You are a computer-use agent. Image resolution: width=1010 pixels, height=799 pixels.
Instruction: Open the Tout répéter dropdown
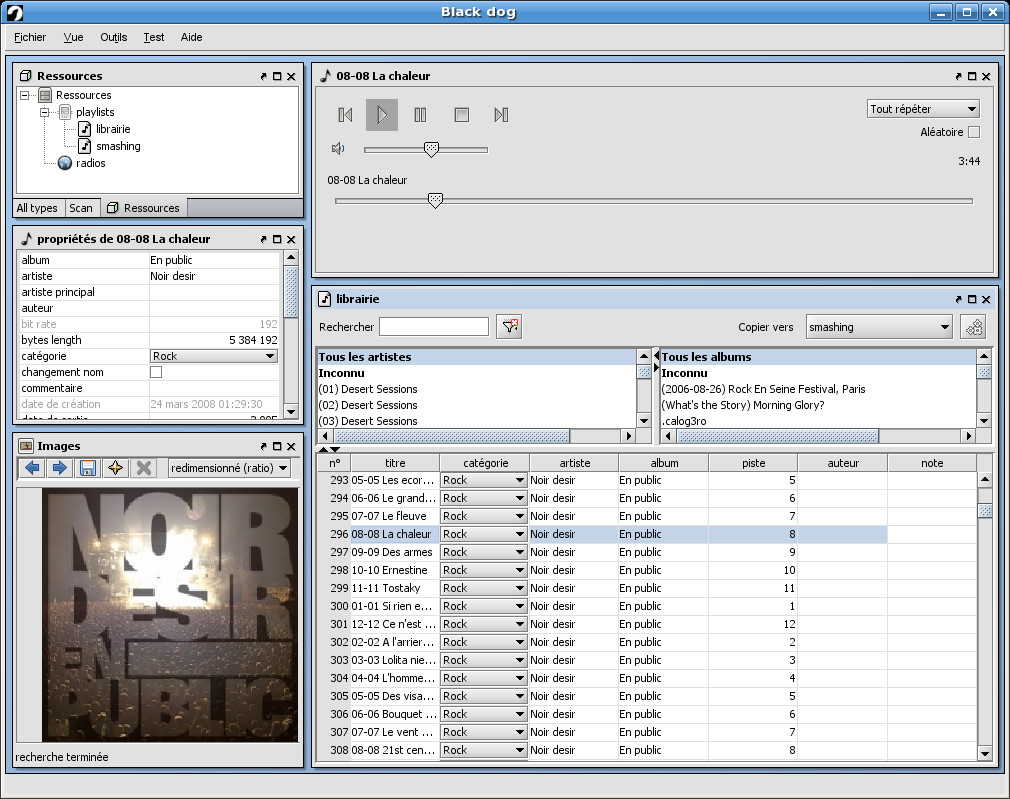(924, 109)
